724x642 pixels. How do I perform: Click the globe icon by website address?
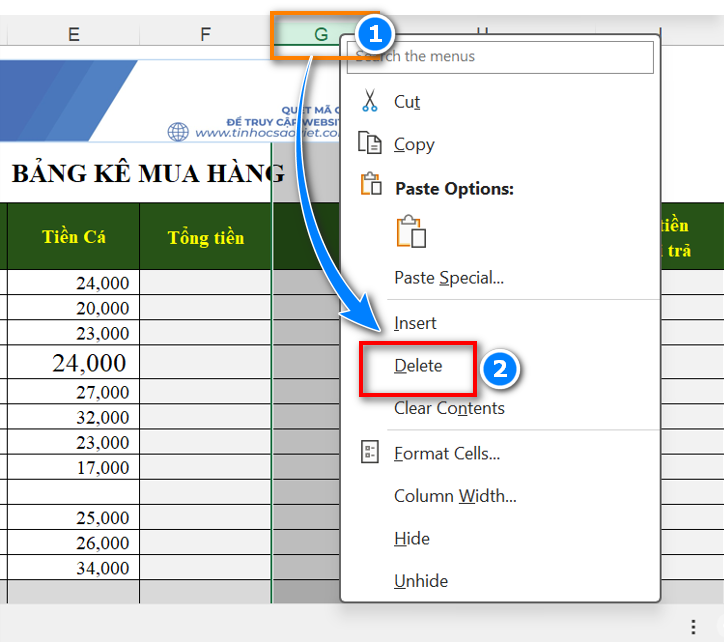point(178,132)
